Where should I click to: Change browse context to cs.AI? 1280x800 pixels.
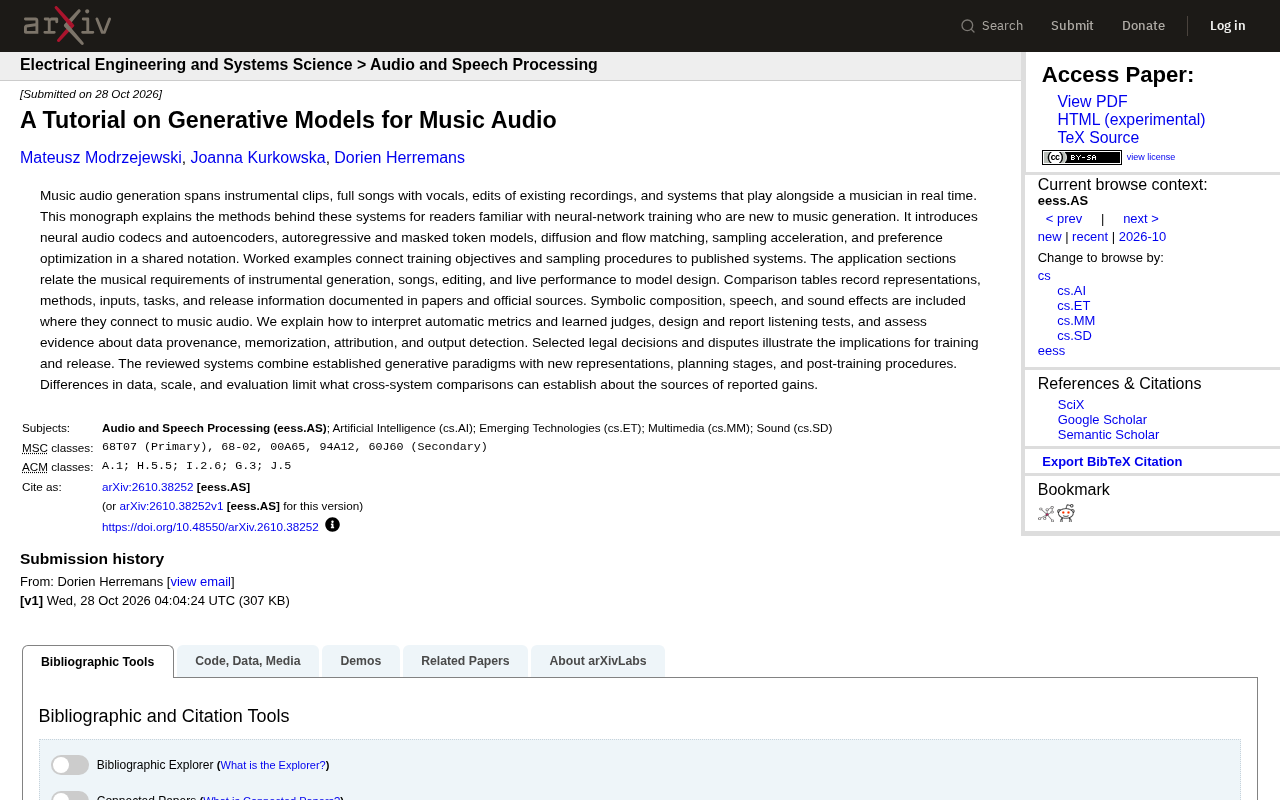tap(1071, 291)
